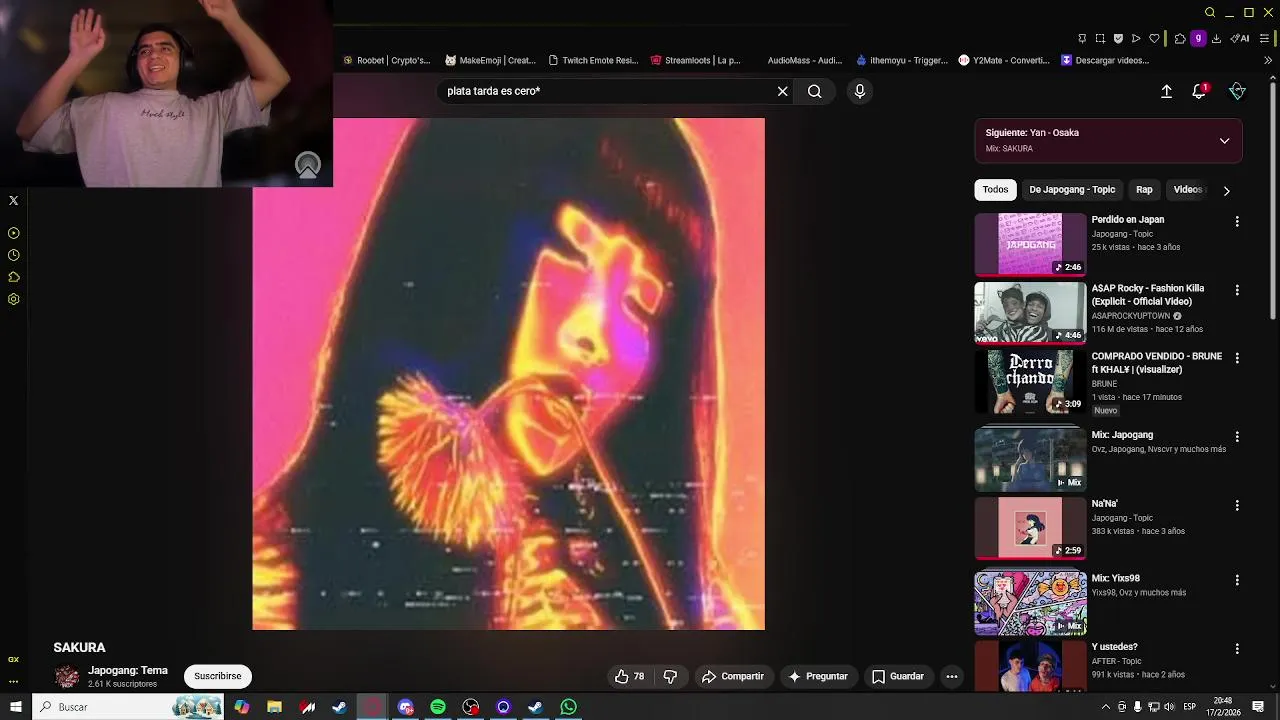Select the 'Todos' filter chip
Screen dimensions: 1280x720
pyautogui.click(x=995, y=190)
